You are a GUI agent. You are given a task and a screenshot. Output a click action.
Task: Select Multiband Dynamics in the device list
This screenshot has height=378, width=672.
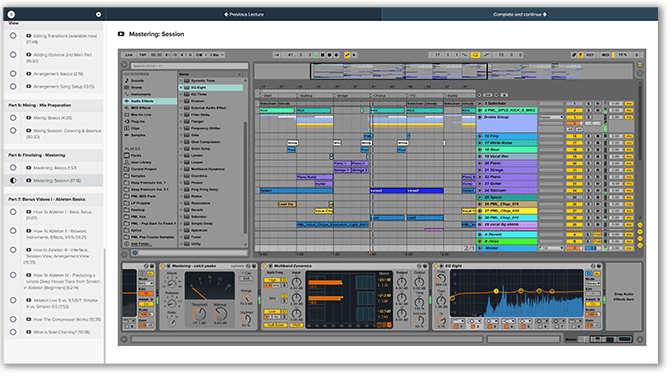click(x=208, y=169)
